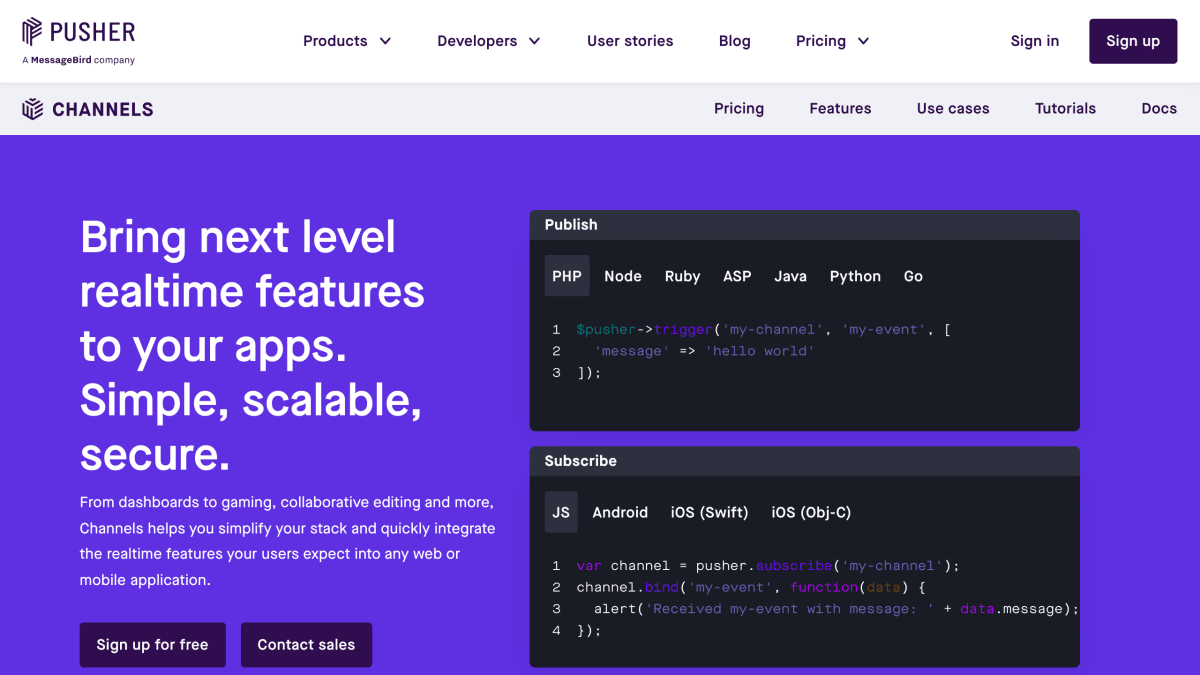Open Docs in Channels navigation
Image resolution: width=1200 pixels, height=675 pixels.
(1159, 108)
